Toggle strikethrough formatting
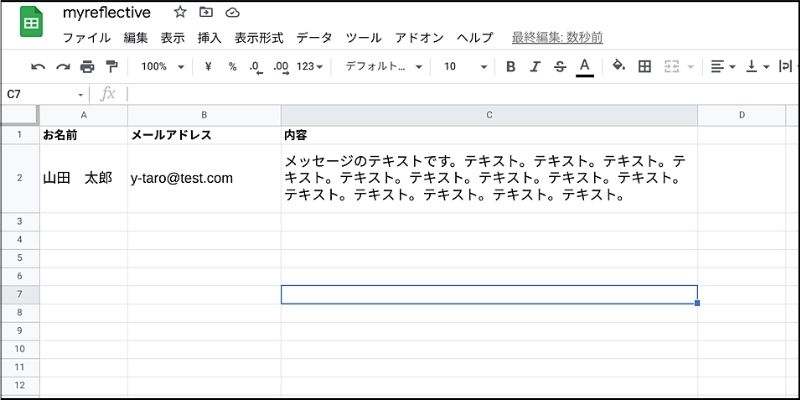The width and height of the screenshot is (800, 400). [x=560, y=66]
